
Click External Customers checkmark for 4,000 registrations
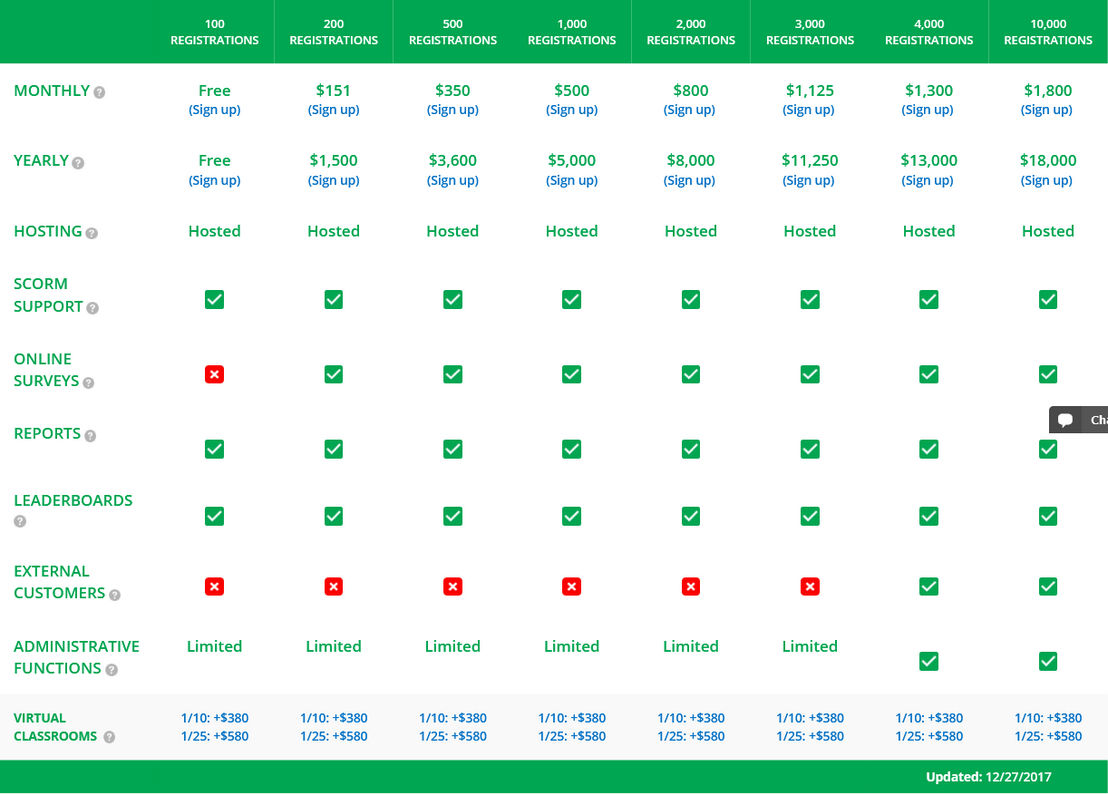coord(929,586)
